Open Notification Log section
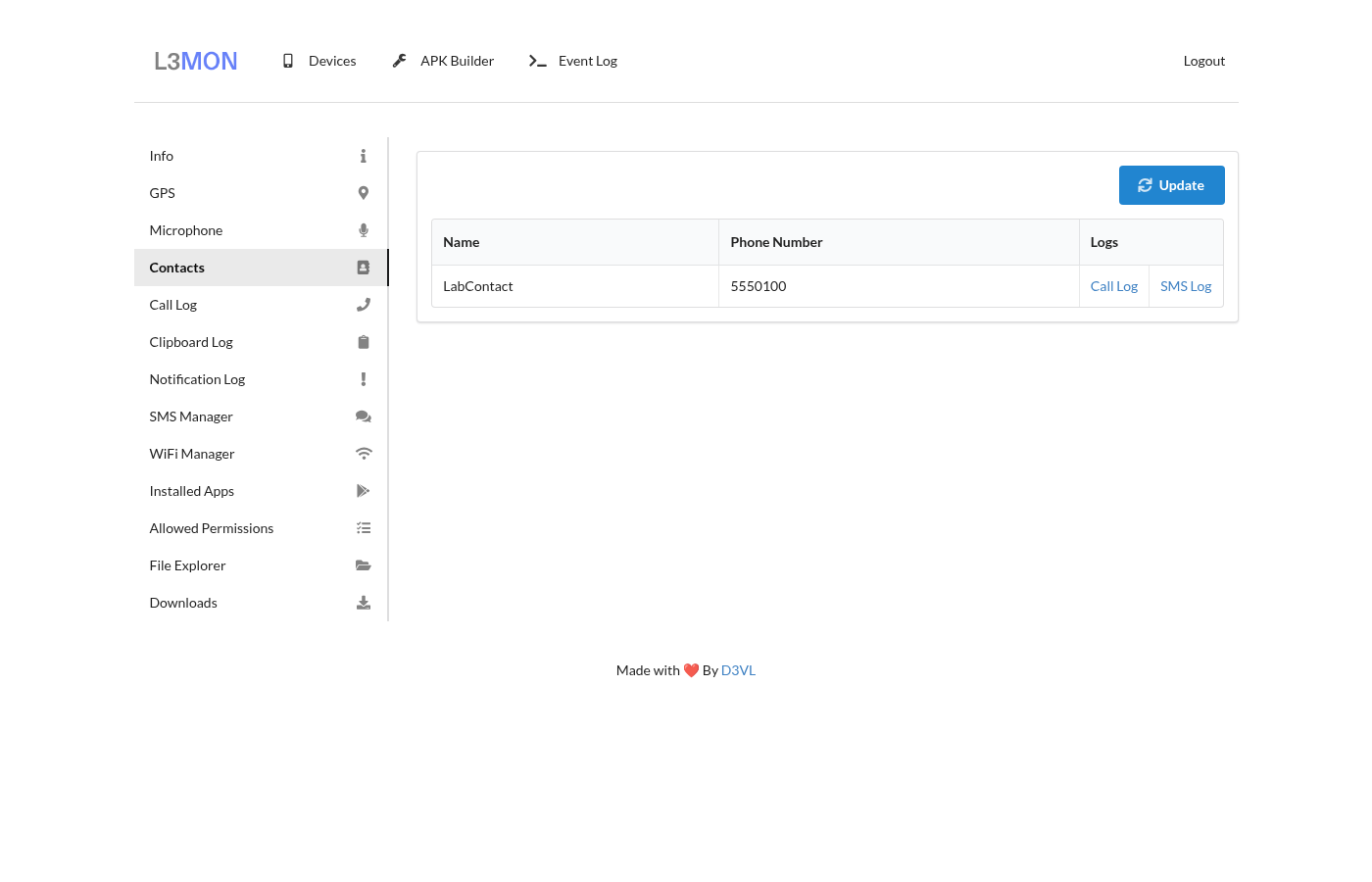Screen dimensions: 1372x882 [x=261, y=379]
